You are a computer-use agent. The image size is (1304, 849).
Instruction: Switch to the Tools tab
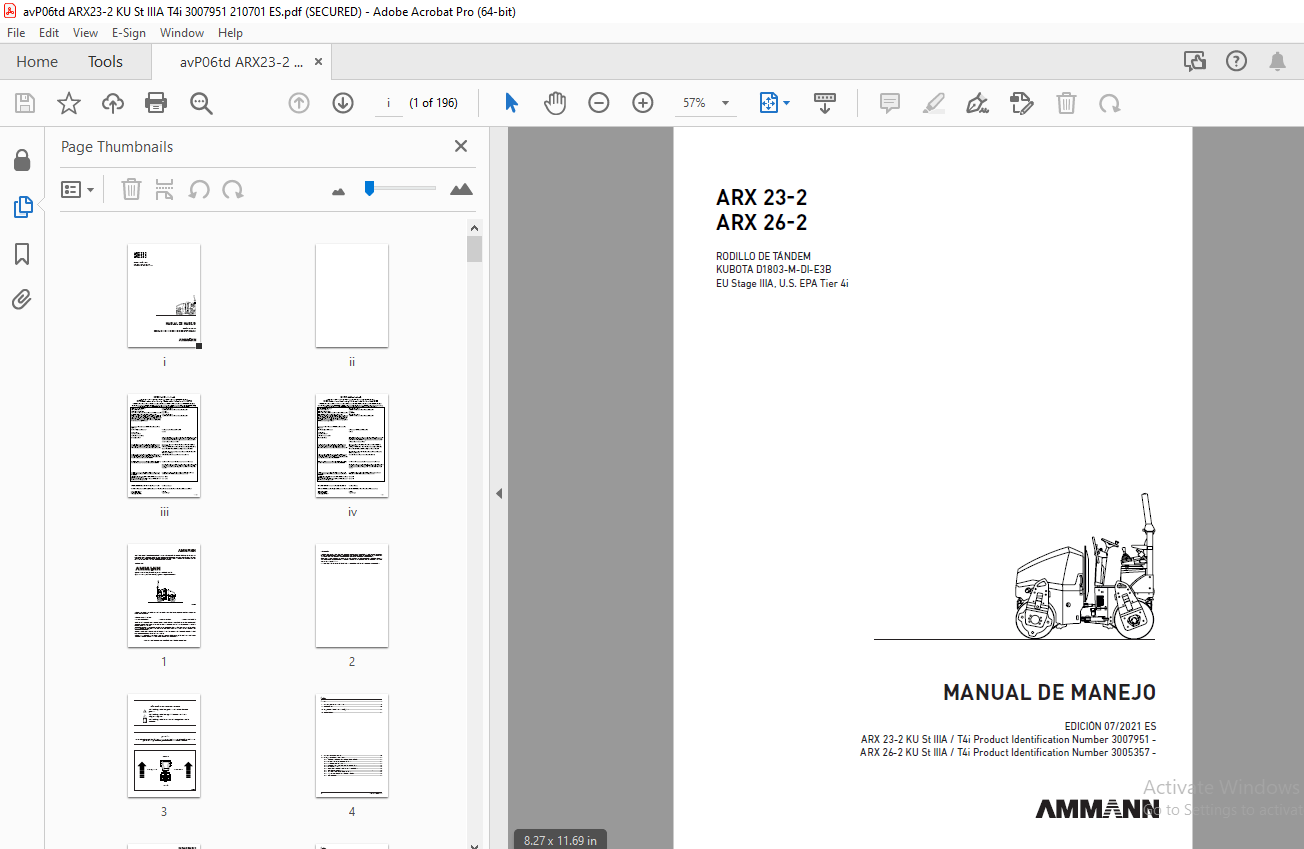[x=105, y=62]
